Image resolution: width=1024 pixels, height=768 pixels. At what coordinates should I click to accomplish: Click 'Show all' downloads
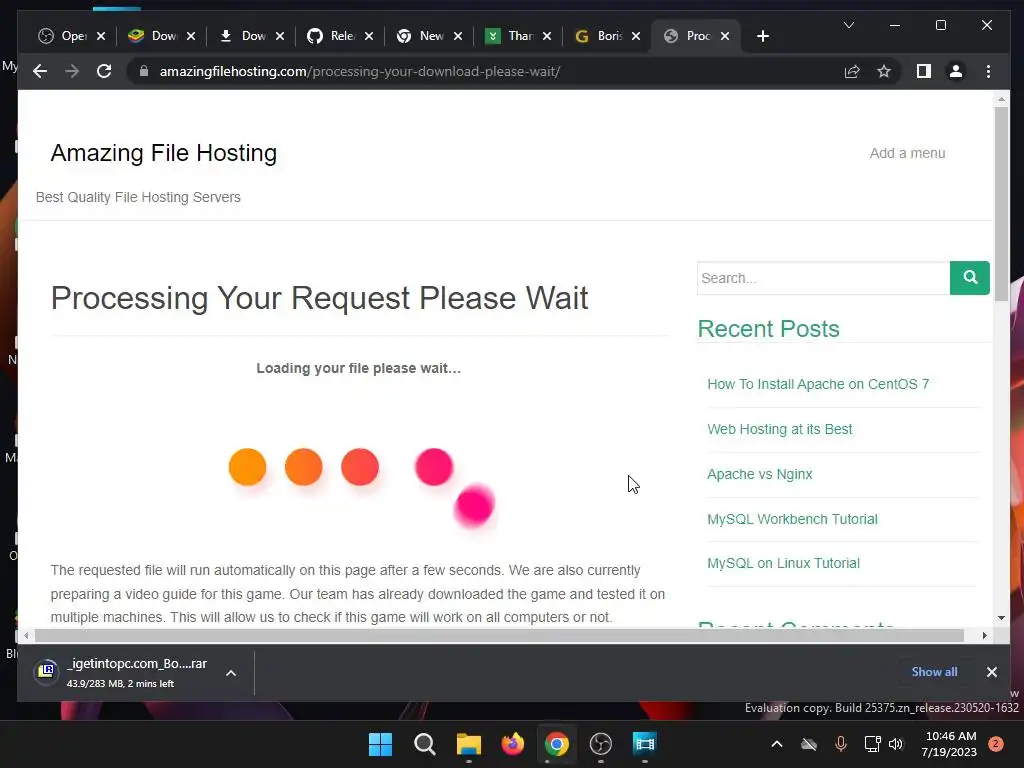pos(935,672)
